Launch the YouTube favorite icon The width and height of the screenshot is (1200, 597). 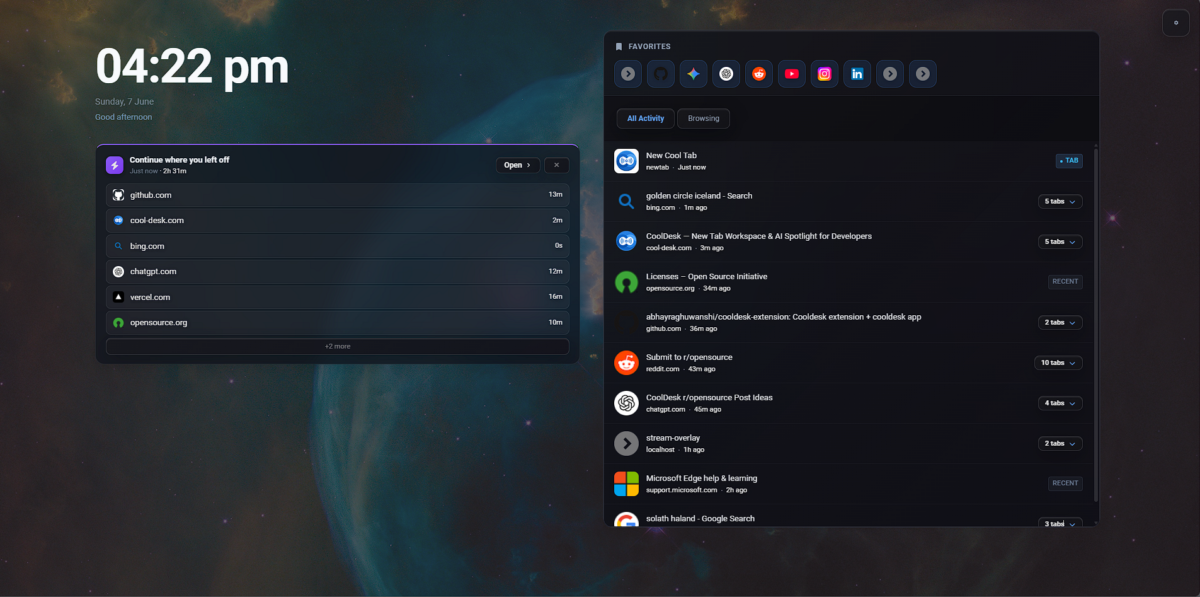click(792, 73)
